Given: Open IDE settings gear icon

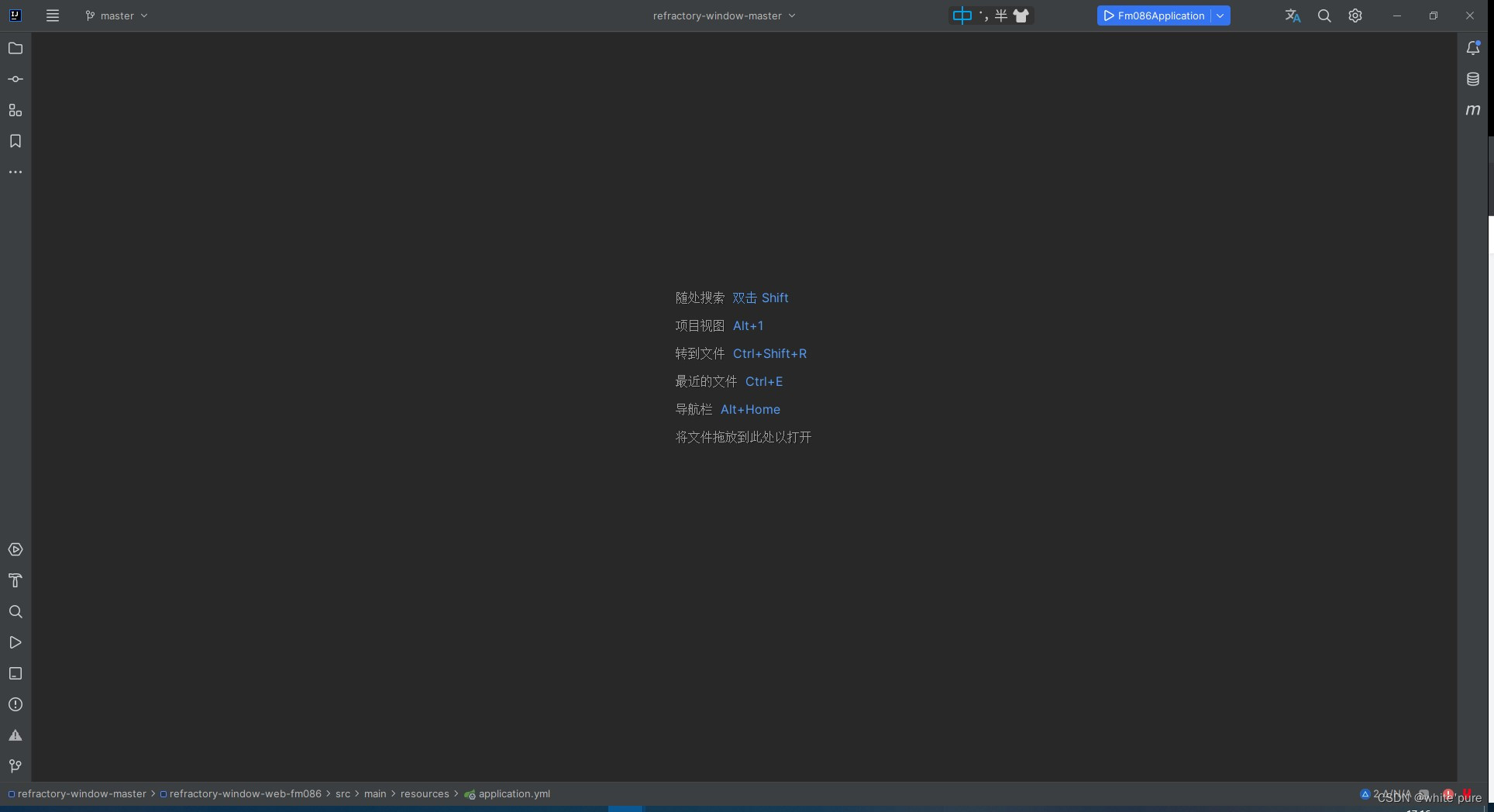Looking at the screenshot, I should [1355, 15].
